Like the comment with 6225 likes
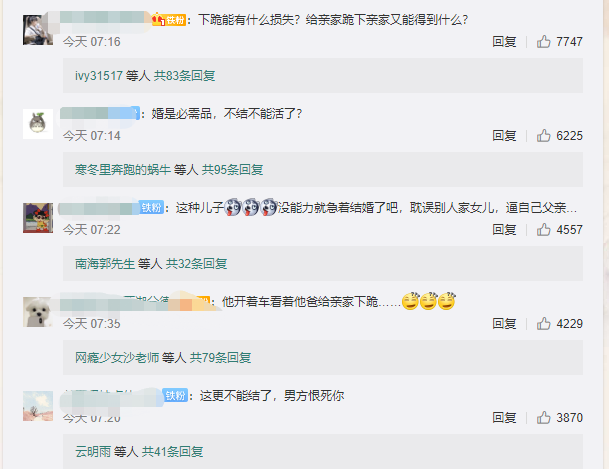 543,135
